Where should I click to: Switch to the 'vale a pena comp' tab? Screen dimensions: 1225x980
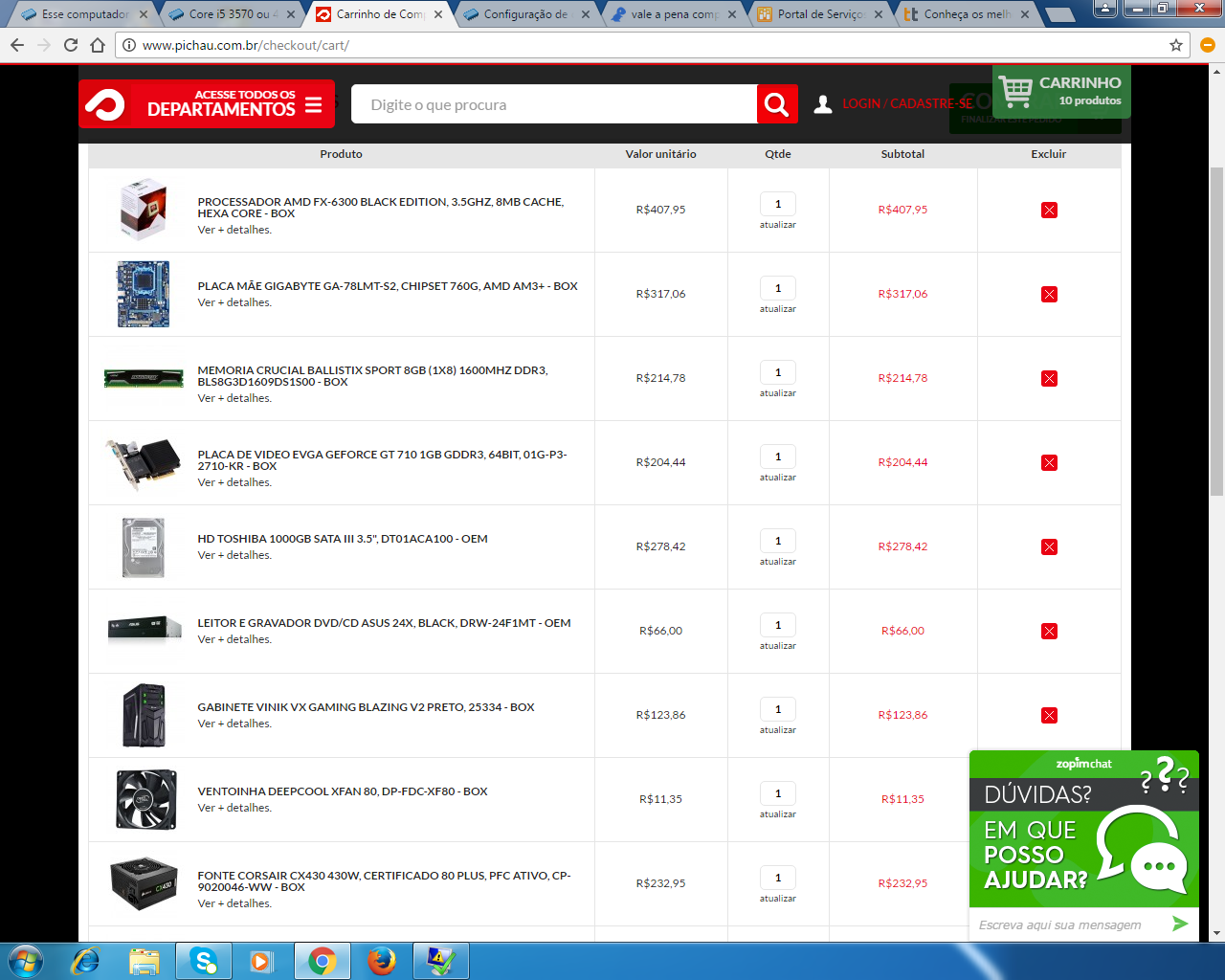tap(674, 14)
